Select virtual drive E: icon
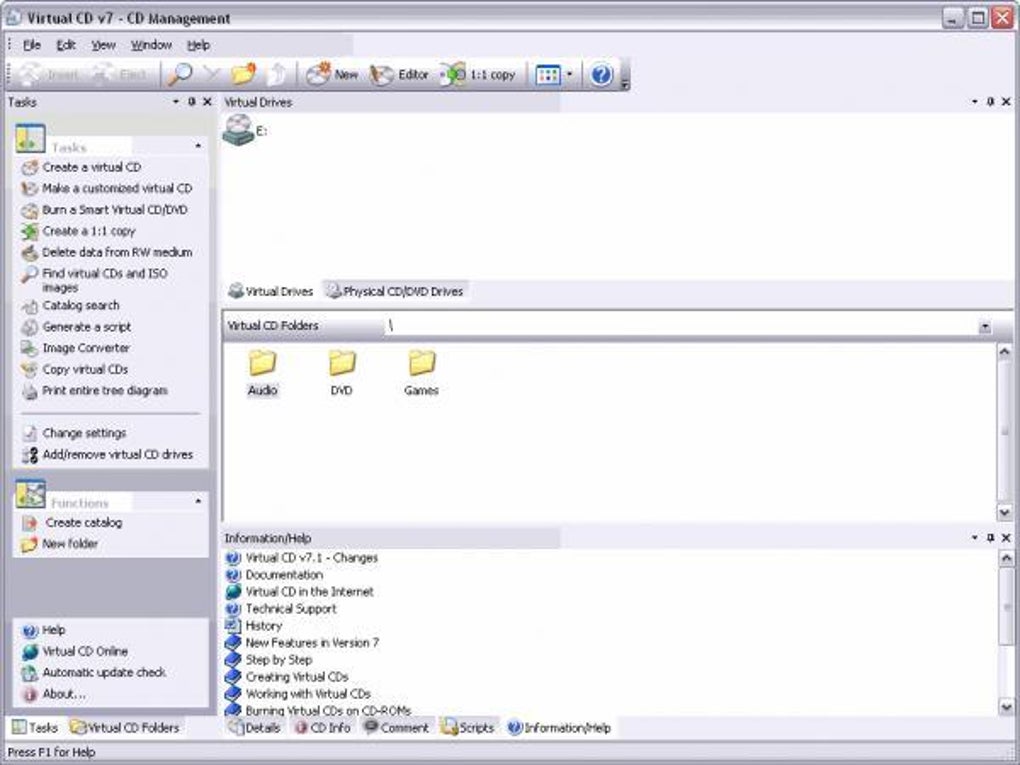 [238, 129]
